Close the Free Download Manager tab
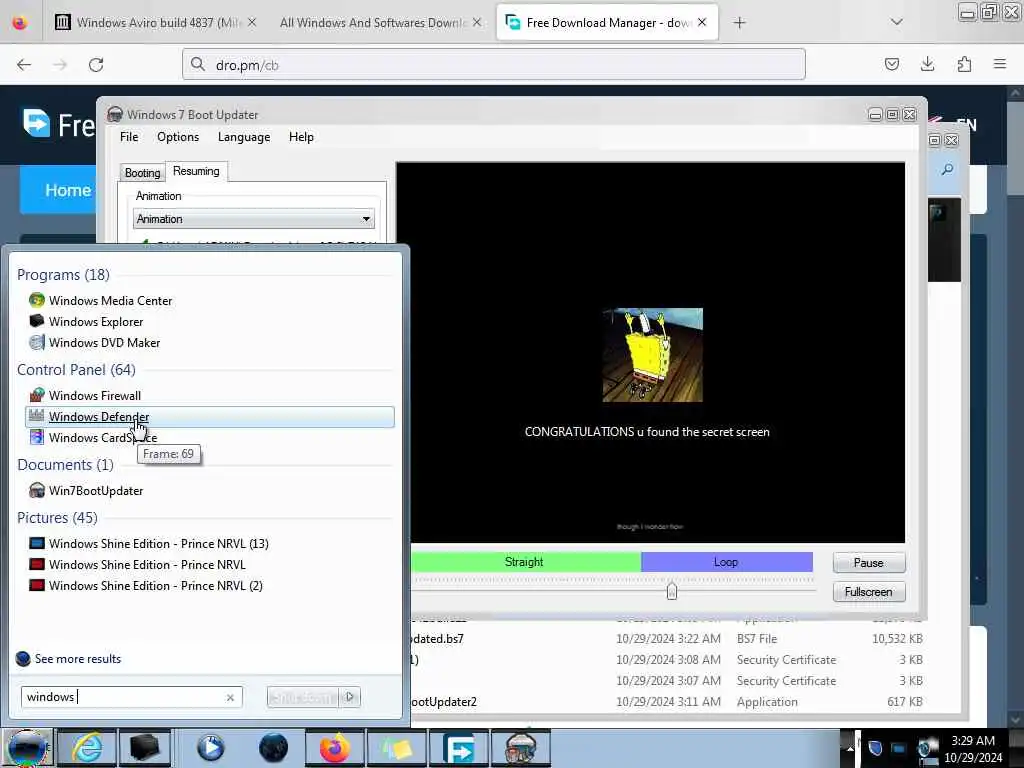Image resolution: width=1024 pixels, height=768 pixels. (x=702, y=22)
